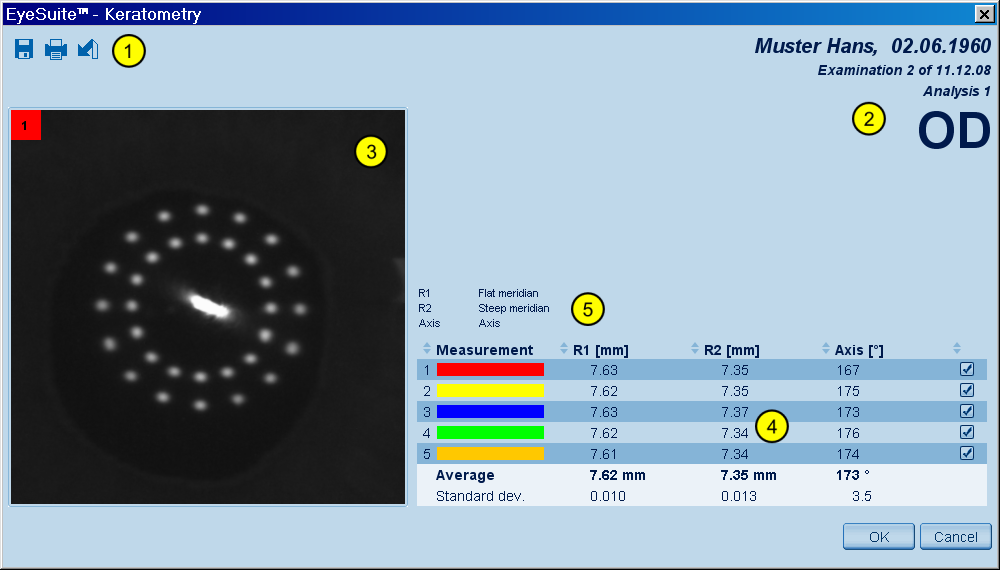Disable measurement 3 via its checkbox
Image resolution: width=1000 pixels, height=570 pixels.
(966, 412)
